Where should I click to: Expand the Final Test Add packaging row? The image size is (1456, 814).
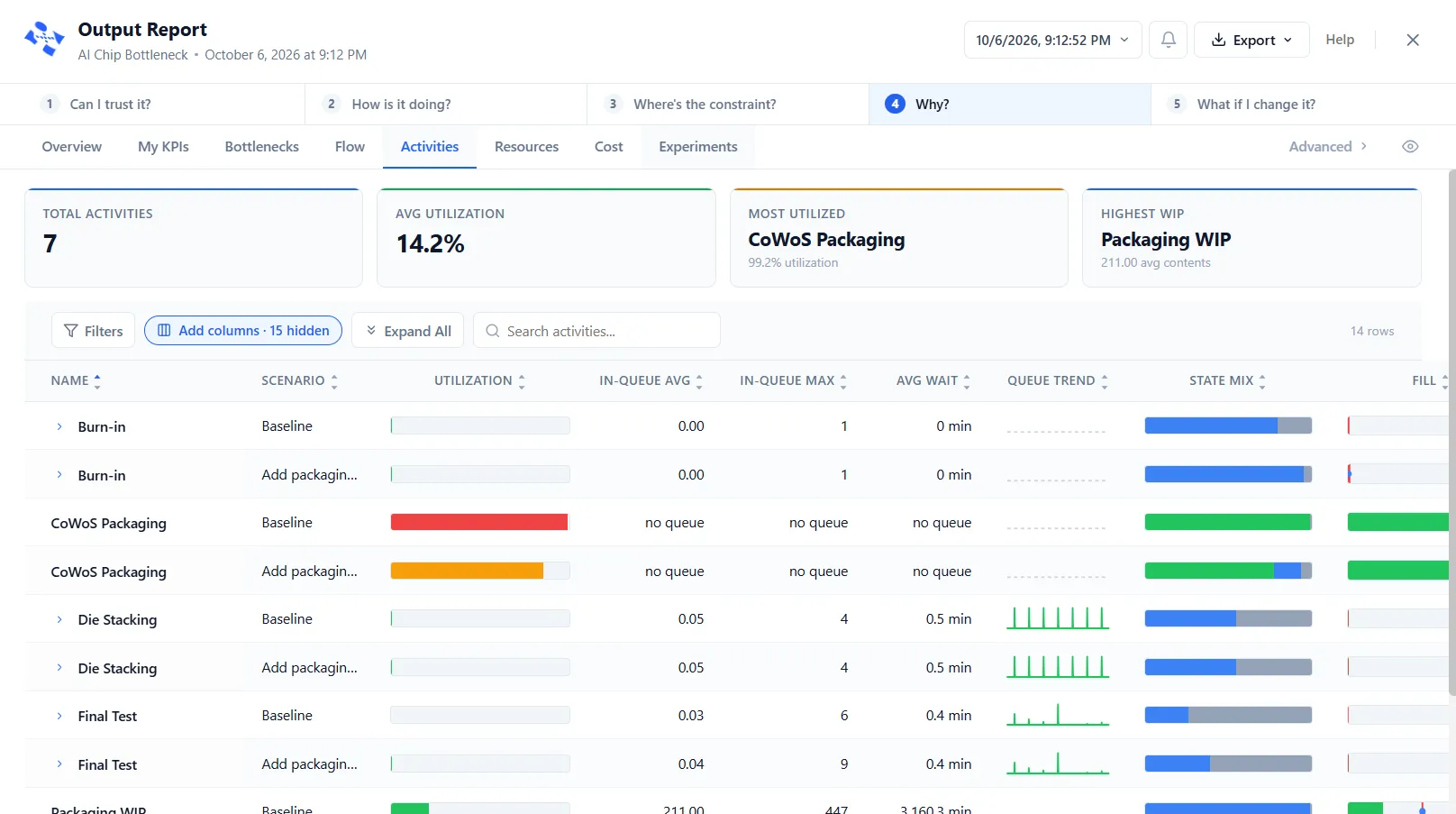pyautogui.click(x=59, y=764)
